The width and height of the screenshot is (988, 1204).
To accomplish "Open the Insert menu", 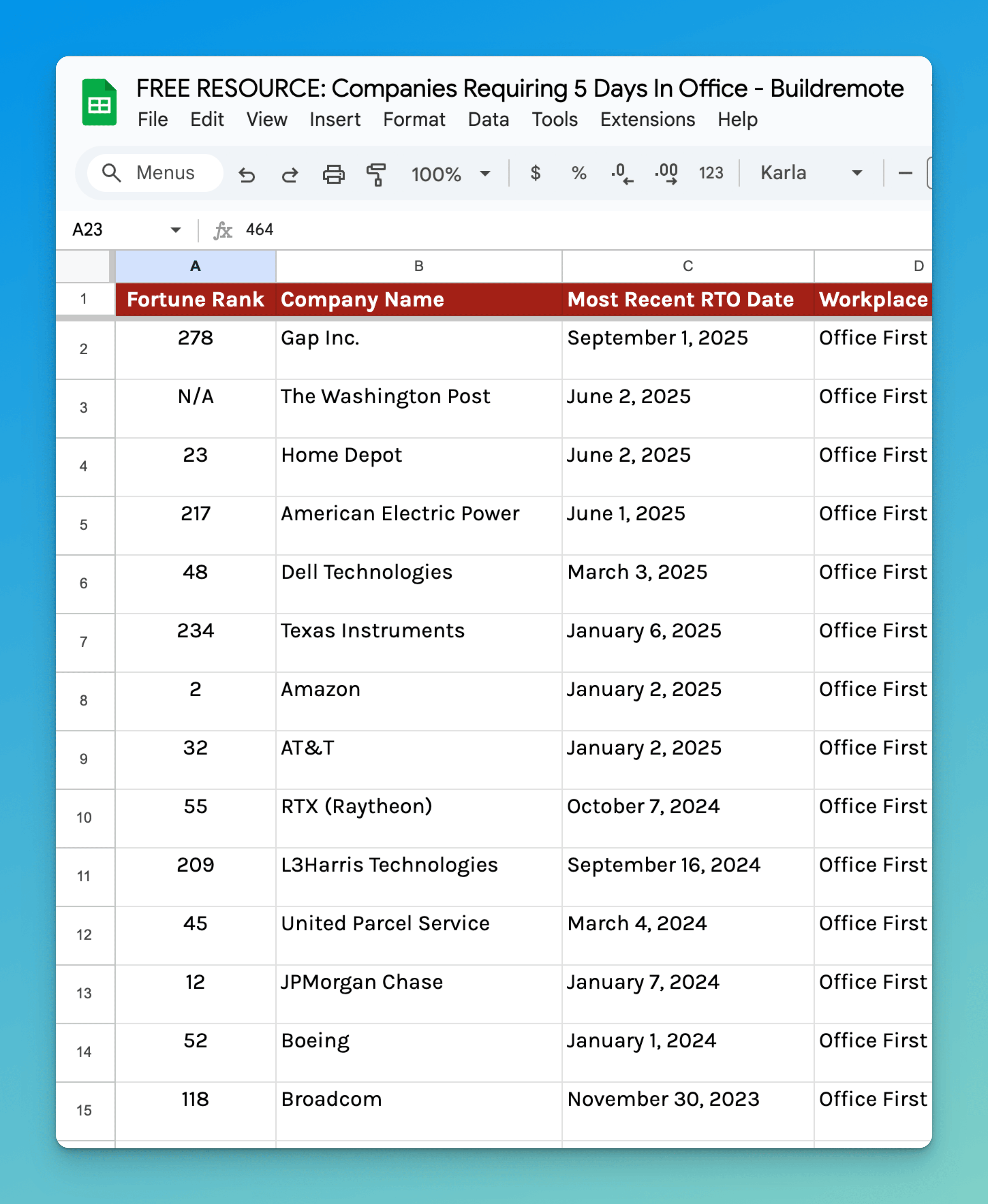I will (335, 119).
